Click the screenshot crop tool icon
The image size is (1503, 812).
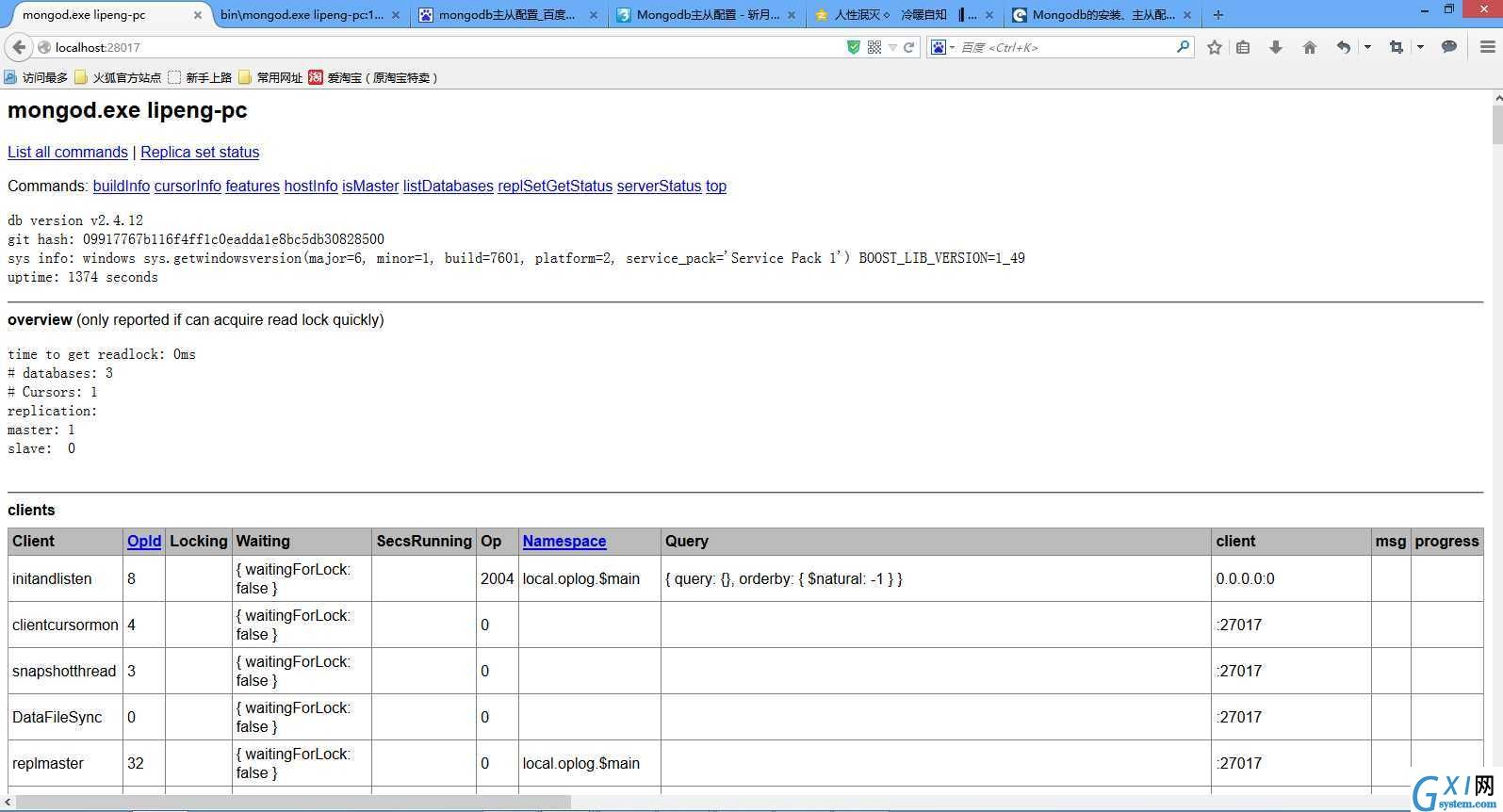point(1397,47)
